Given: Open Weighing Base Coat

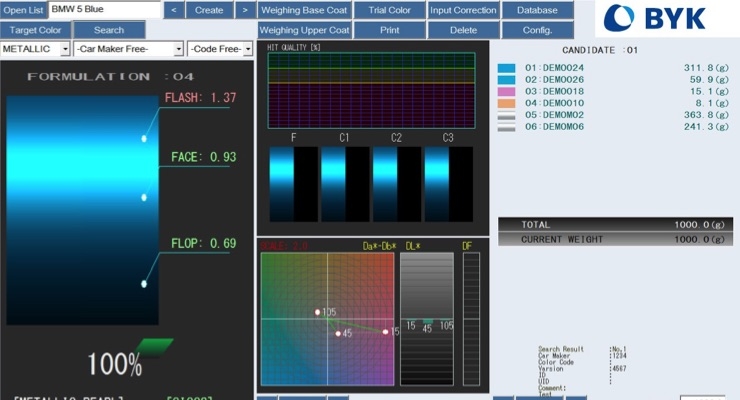Looking at the screenshot, I should tap(304, 10).
